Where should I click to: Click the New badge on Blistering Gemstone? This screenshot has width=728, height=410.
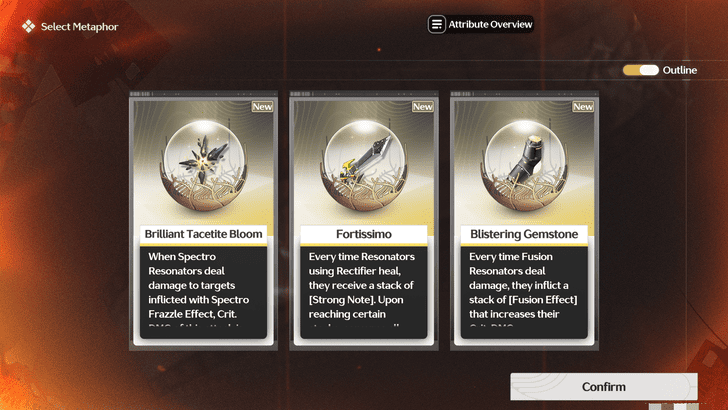(x=583, y=107)
